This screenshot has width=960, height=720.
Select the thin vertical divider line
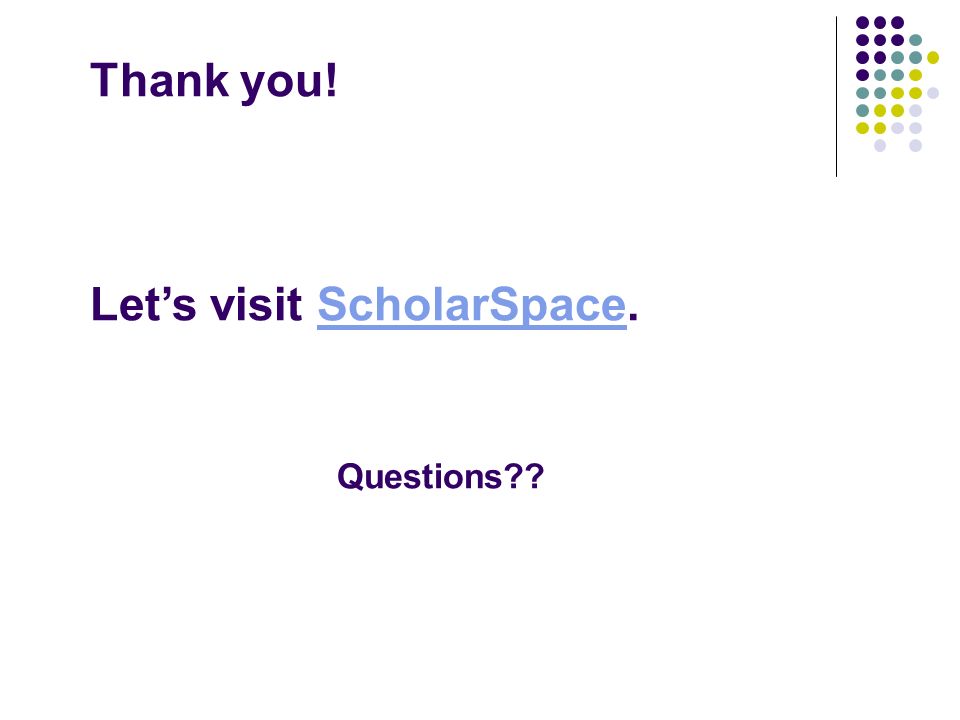tap(836, 97)
